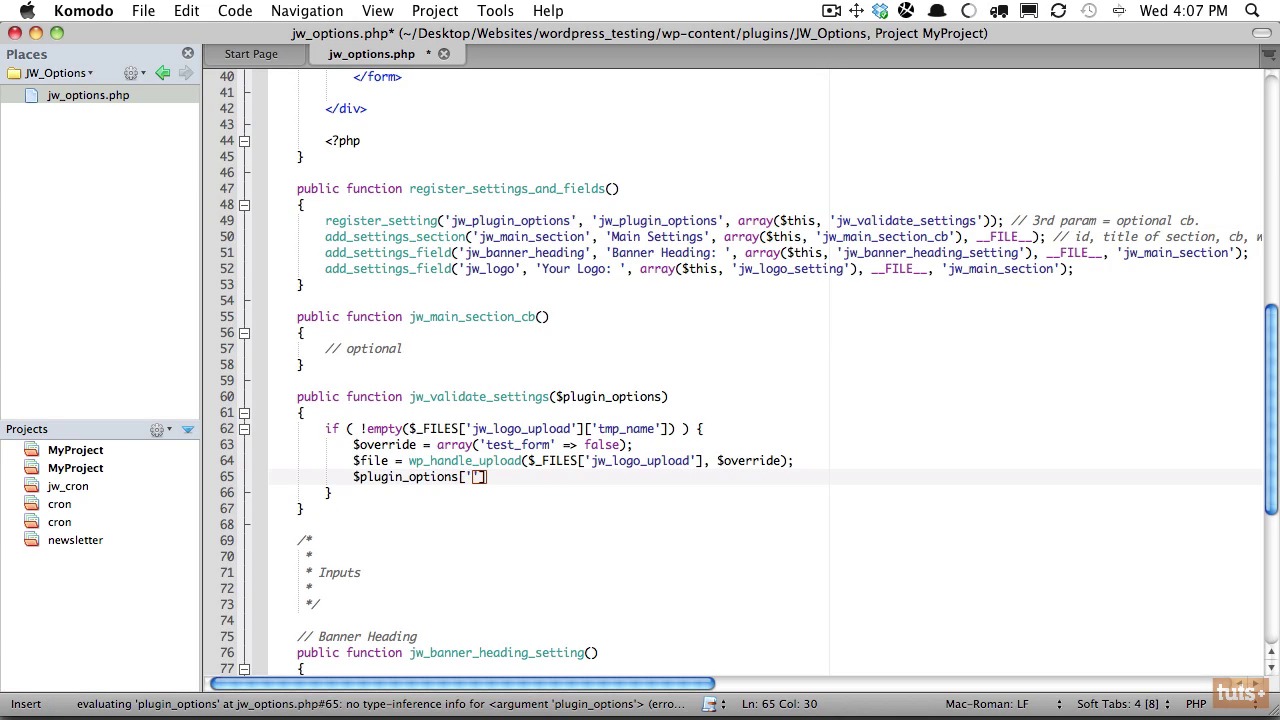
Task: Click the Mac-Roman: LF encoding indicator
Action: (x=986, y=704)
